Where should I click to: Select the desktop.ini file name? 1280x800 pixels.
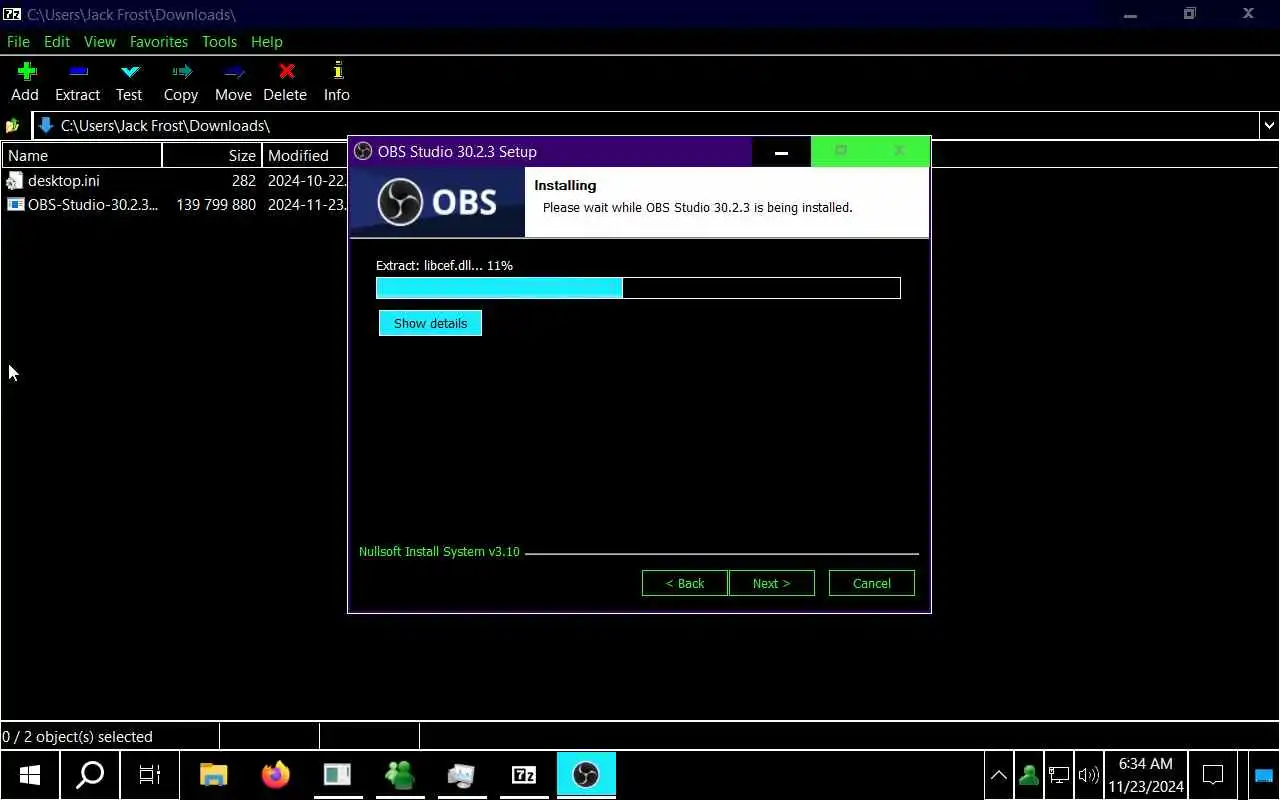[x=64, y=181]
